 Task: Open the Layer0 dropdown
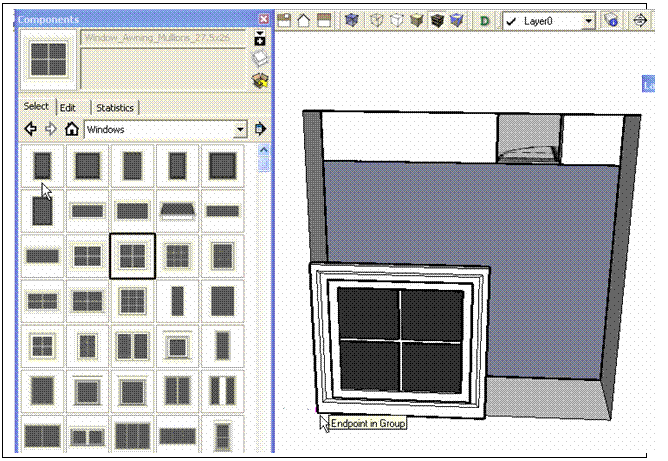[588, 20]
